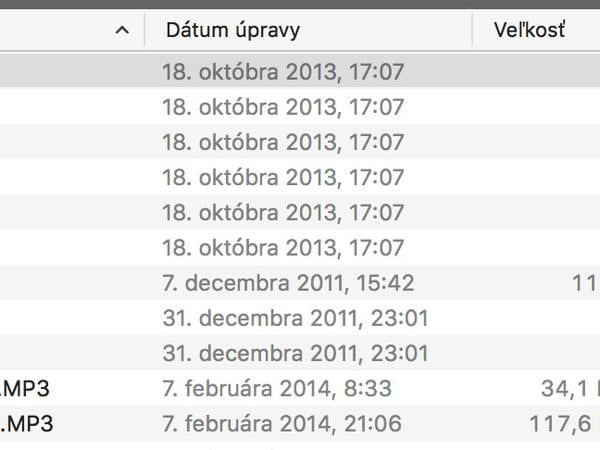Click the divider between date and size headers

[x=472, y=30]
